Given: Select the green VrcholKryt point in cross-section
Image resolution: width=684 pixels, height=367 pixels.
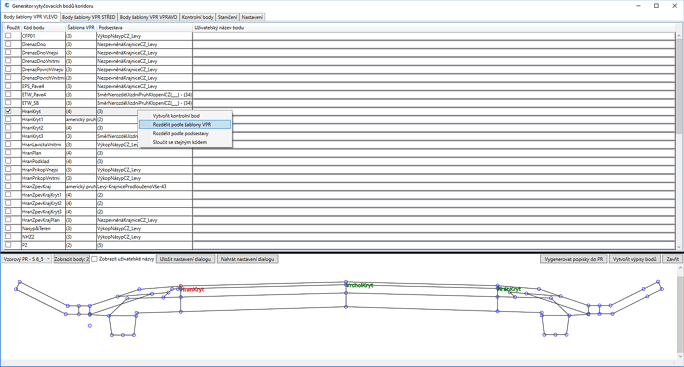Looking at the screenshot, I should [346, 282].
